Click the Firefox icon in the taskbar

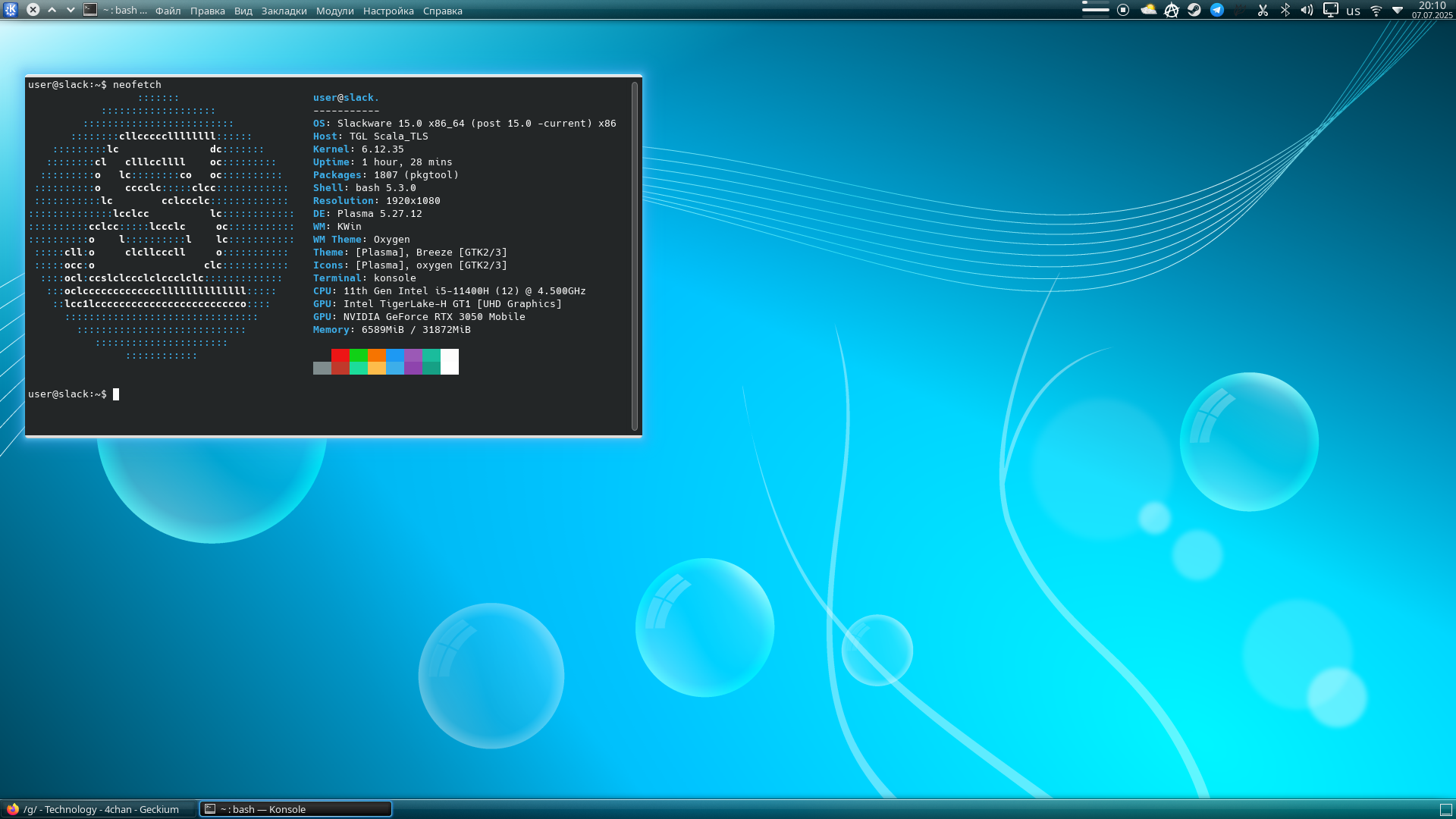point(13,809)
